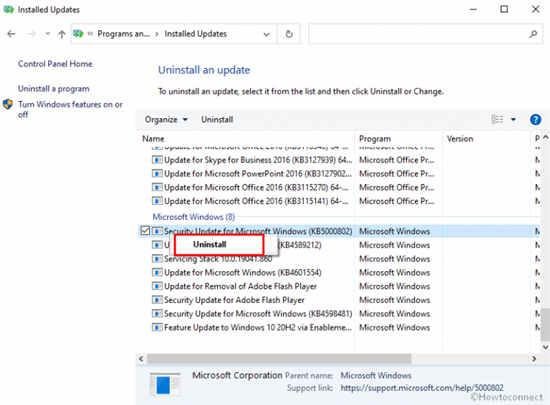Image resolution: width=550 pixels, height=405 pixels.
Task: Minimize the Installed Updates window
Action: click(473, 9)
